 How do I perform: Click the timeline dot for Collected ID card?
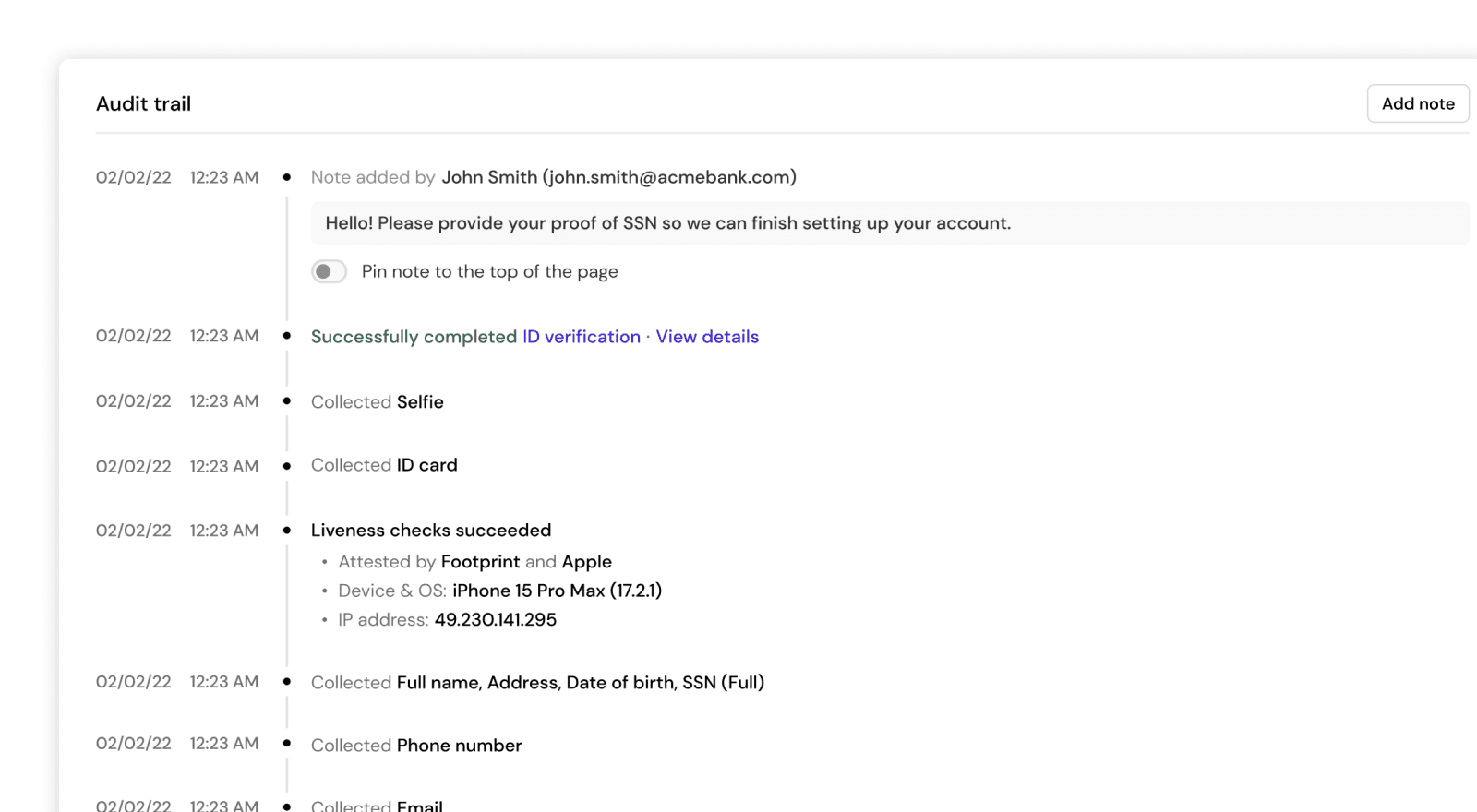coord(287,466)
